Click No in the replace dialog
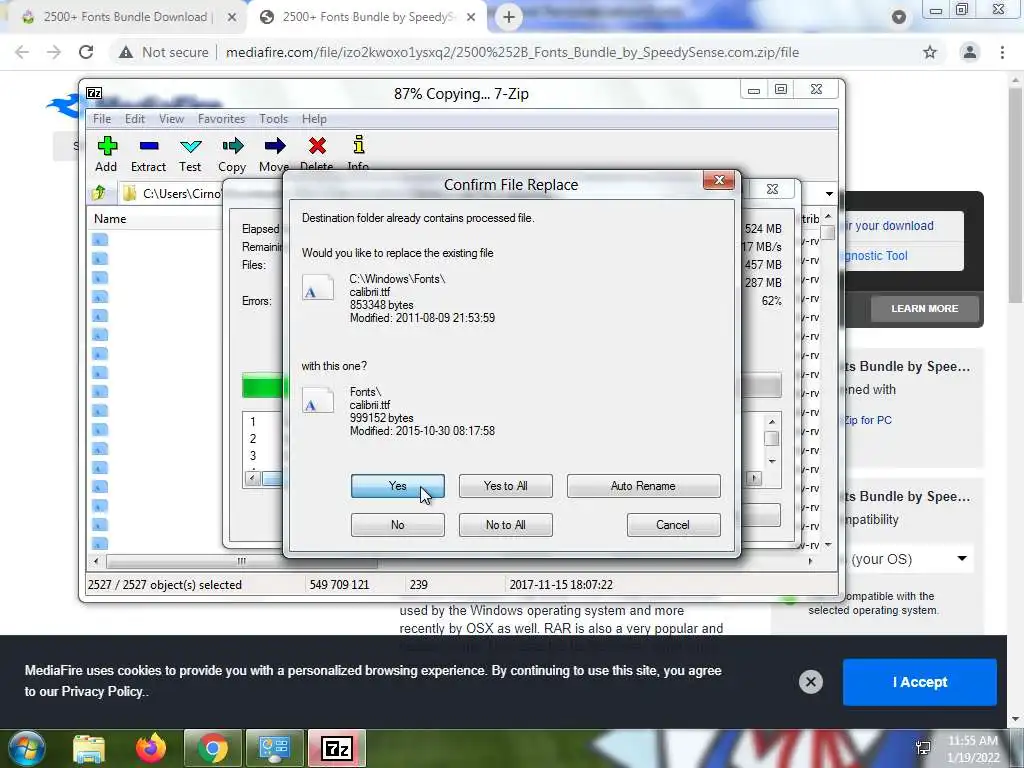1024x768 pixels. [398, 525]
